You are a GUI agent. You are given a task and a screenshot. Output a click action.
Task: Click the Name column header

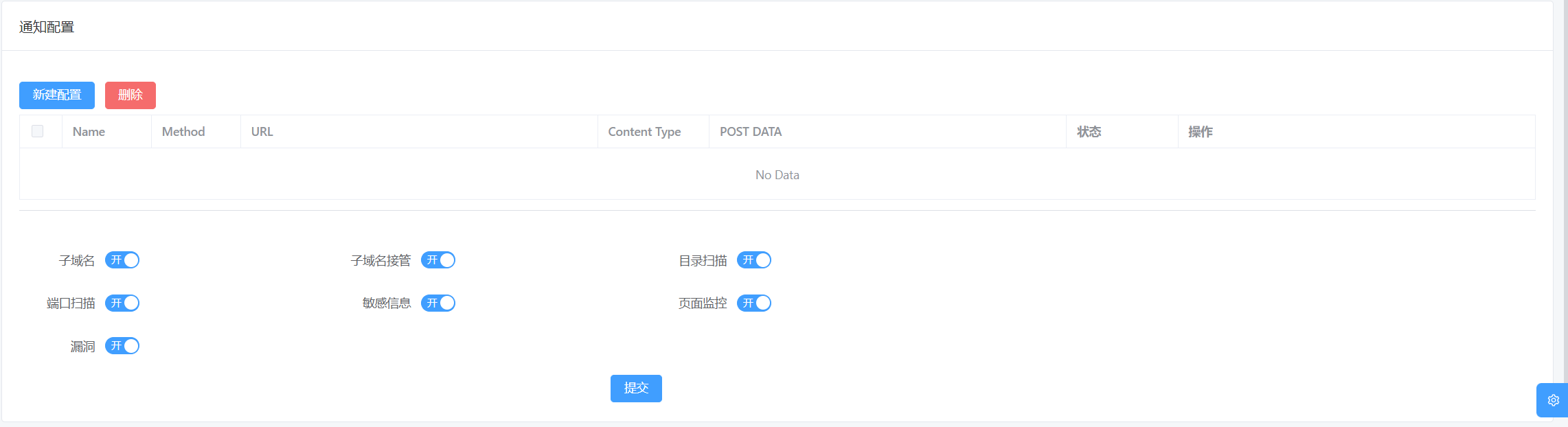click(x=89, y=131)
